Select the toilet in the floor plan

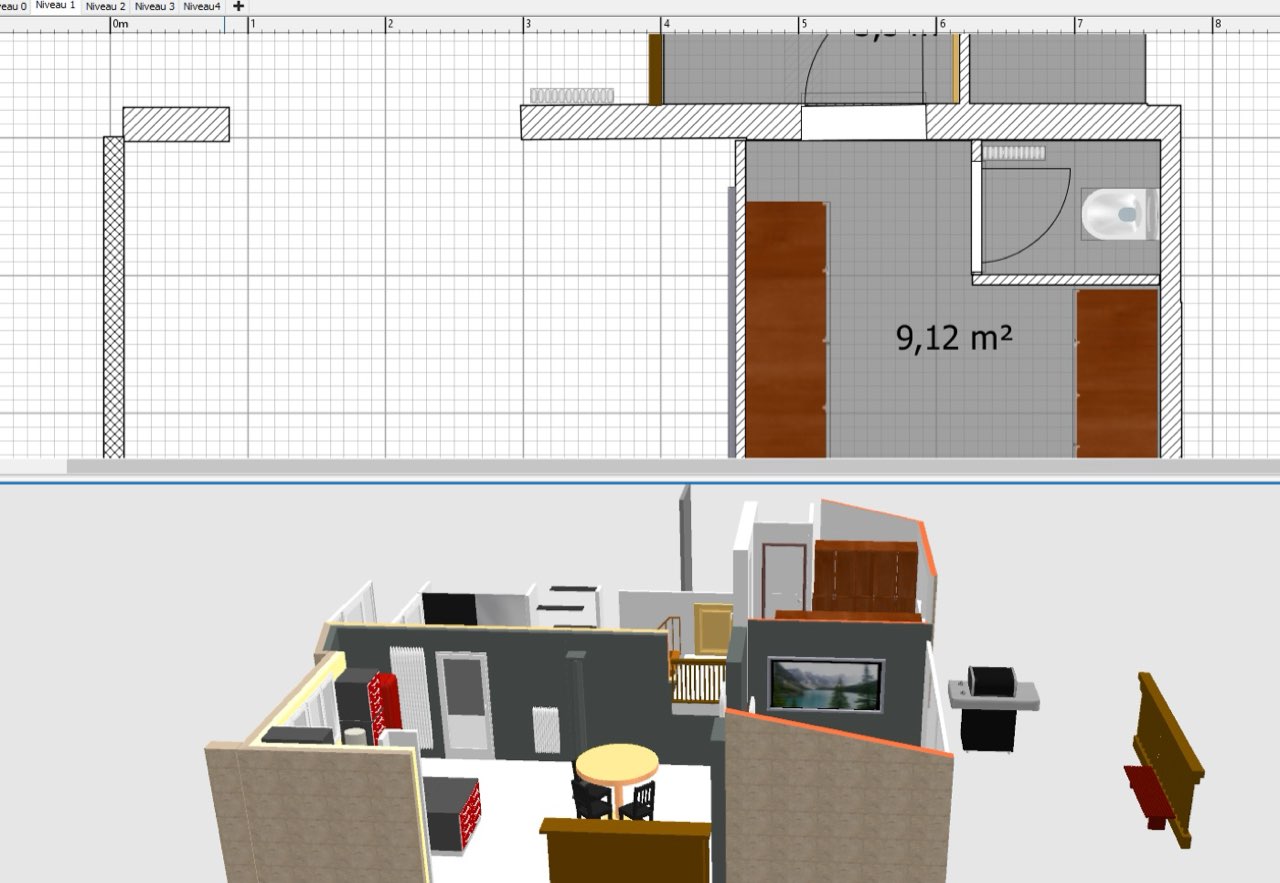(1119, 214)
